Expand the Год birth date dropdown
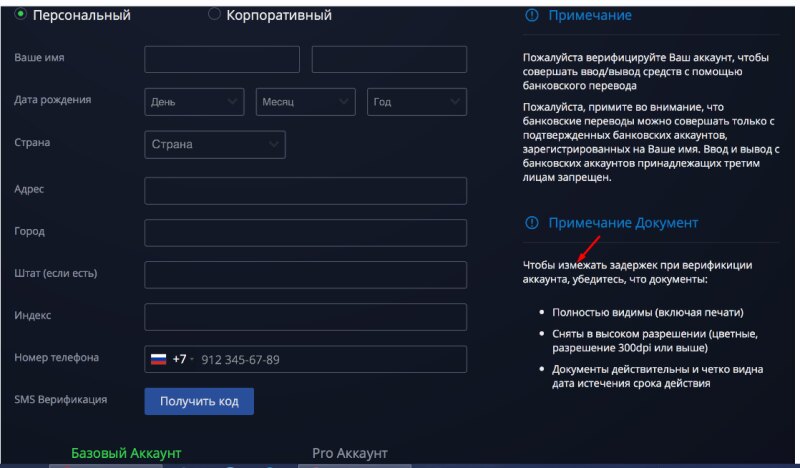The height and width of the screenshot is (468, 800). coord(417,102)
